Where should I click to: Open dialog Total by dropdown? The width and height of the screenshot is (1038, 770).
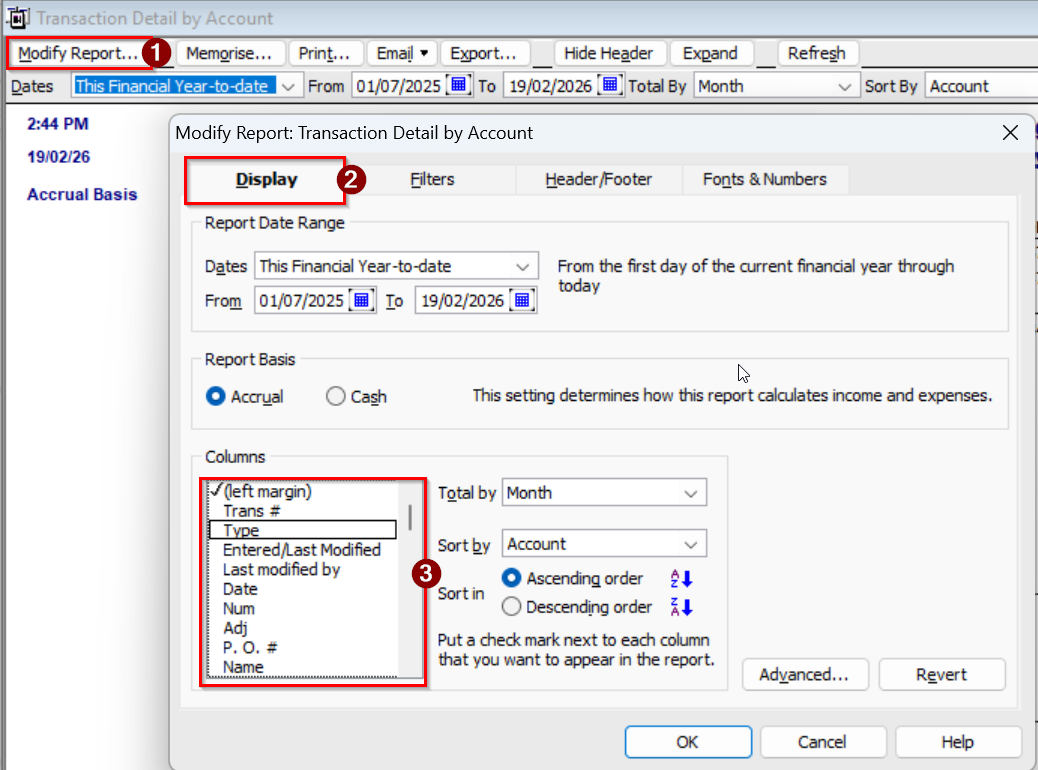(690, 493)
